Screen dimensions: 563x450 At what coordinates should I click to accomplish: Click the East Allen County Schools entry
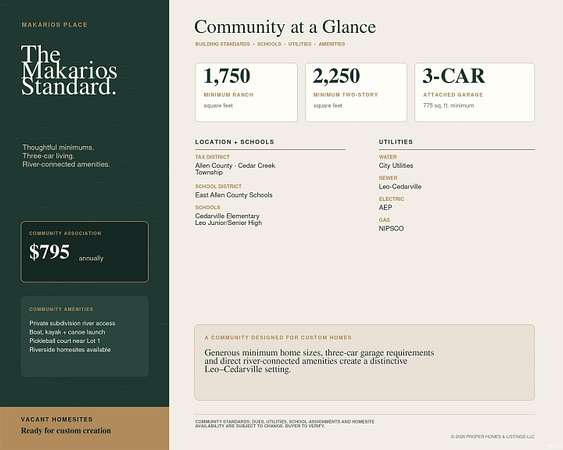point(234,195)
